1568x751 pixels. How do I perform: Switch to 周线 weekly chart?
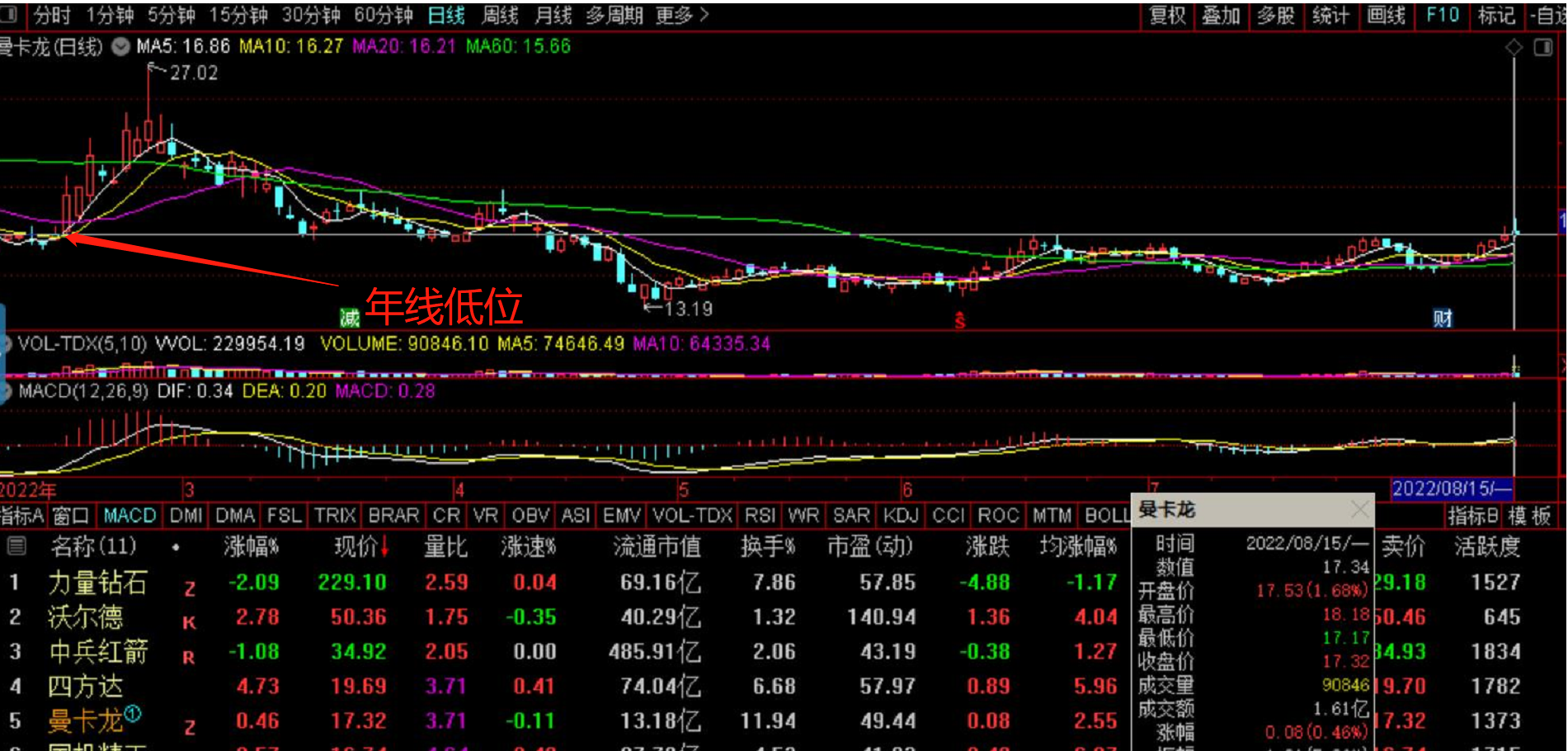(x=500, y=15)
